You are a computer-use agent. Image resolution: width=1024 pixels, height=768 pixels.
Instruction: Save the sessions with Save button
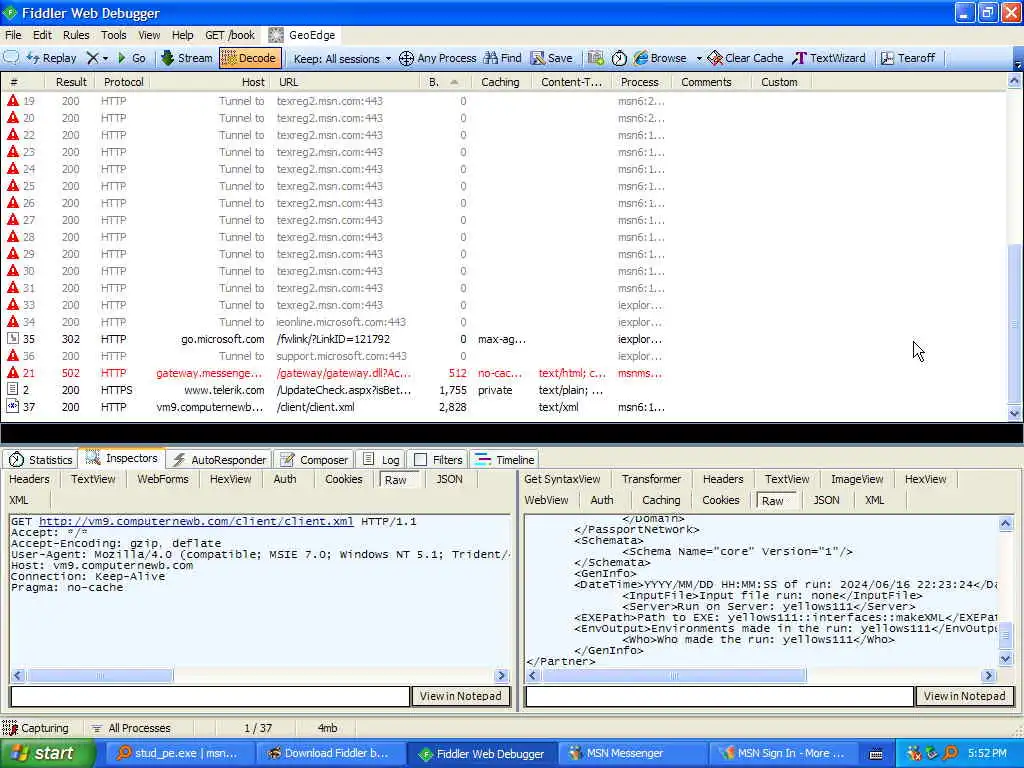[552, 58]
